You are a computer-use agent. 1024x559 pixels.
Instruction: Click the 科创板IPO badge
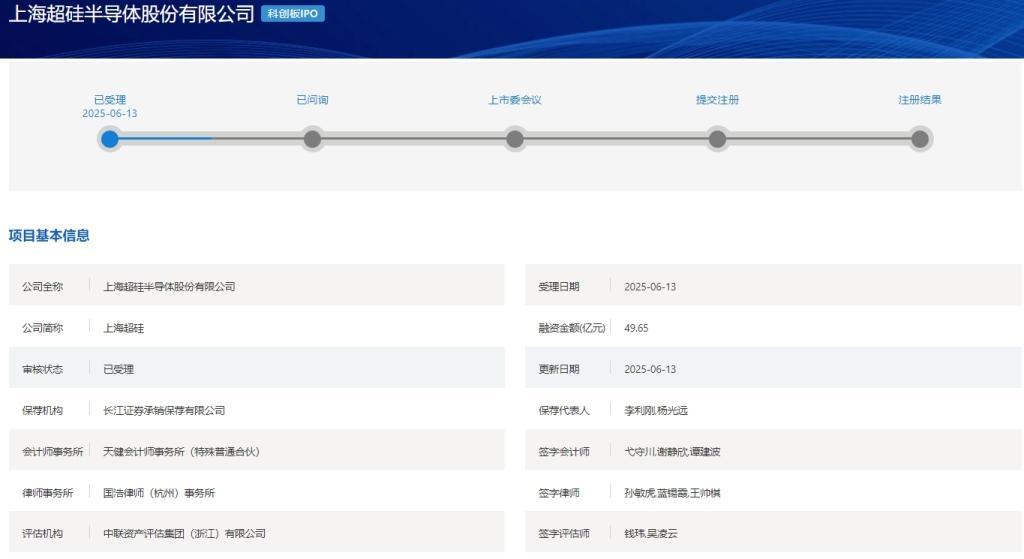click(x=293, y=14)
